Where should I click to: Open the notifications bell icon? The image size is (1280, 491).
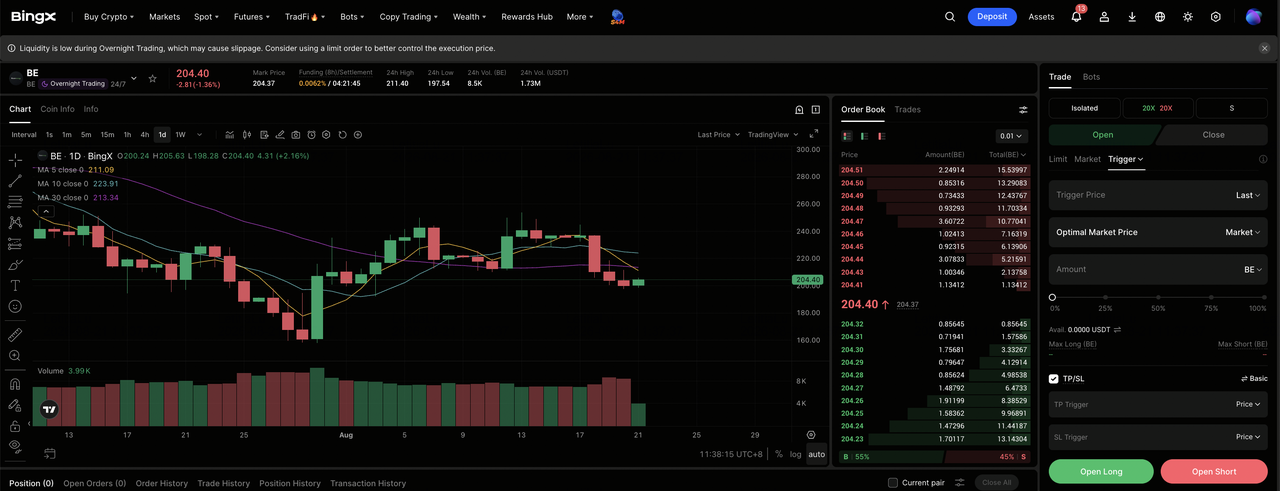pyautogui.click(x=1076, y=17)
